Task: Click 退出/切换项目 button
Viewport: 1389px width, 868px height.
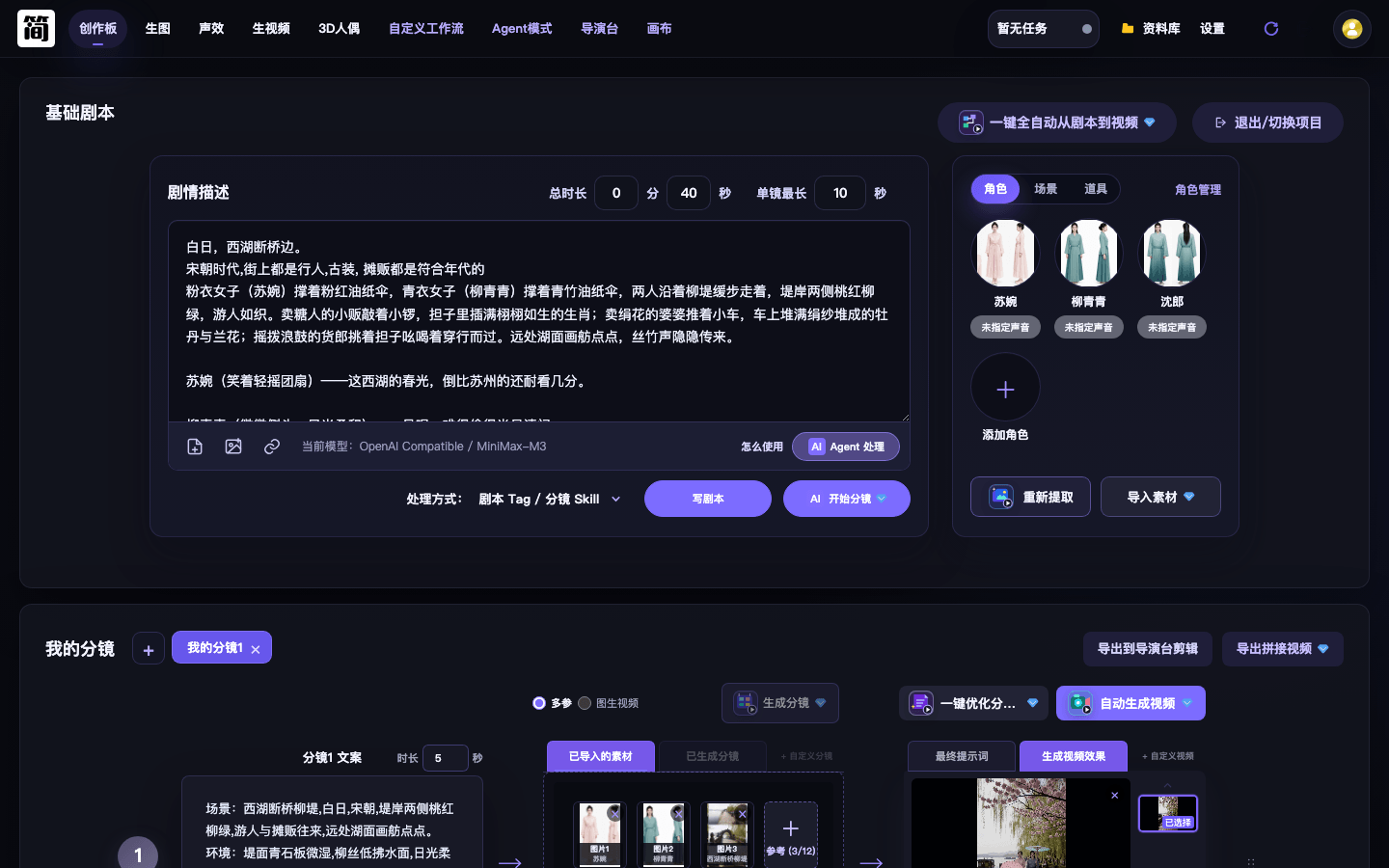Action: pos(1267,122)
